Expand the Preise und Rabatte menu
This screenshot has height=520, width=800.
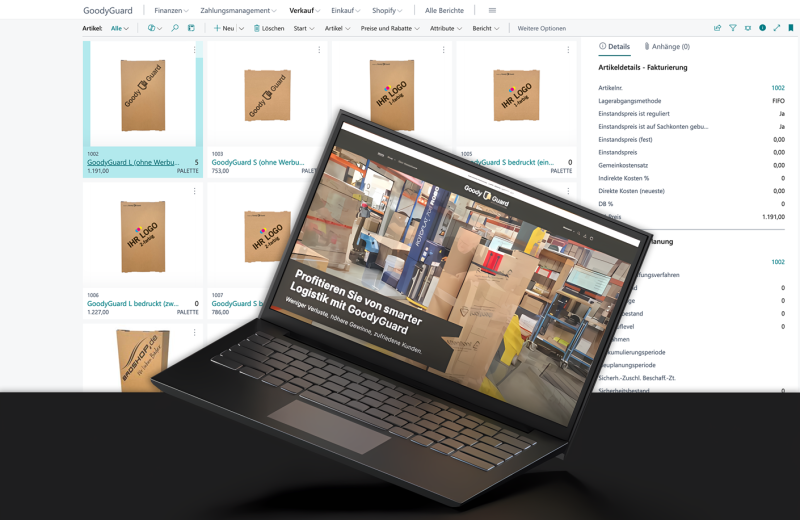(x=390, y=29)
